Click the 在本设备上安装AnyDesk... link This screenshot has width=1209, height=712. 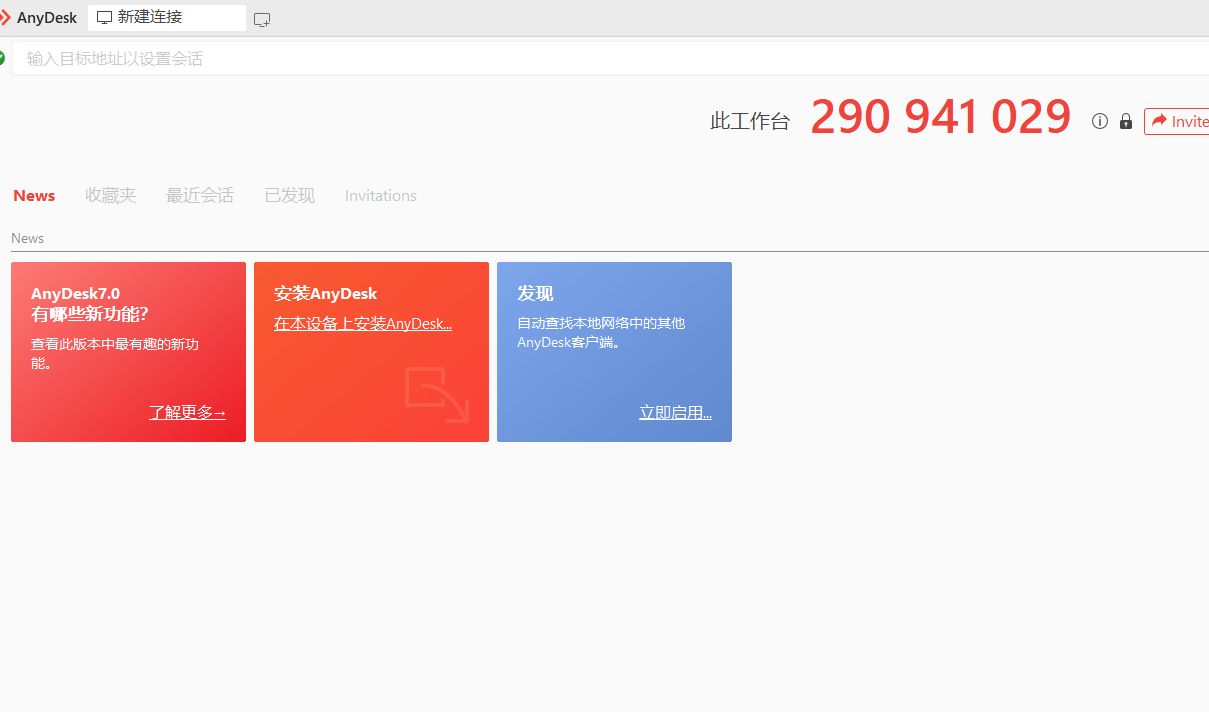coord(363,324)
